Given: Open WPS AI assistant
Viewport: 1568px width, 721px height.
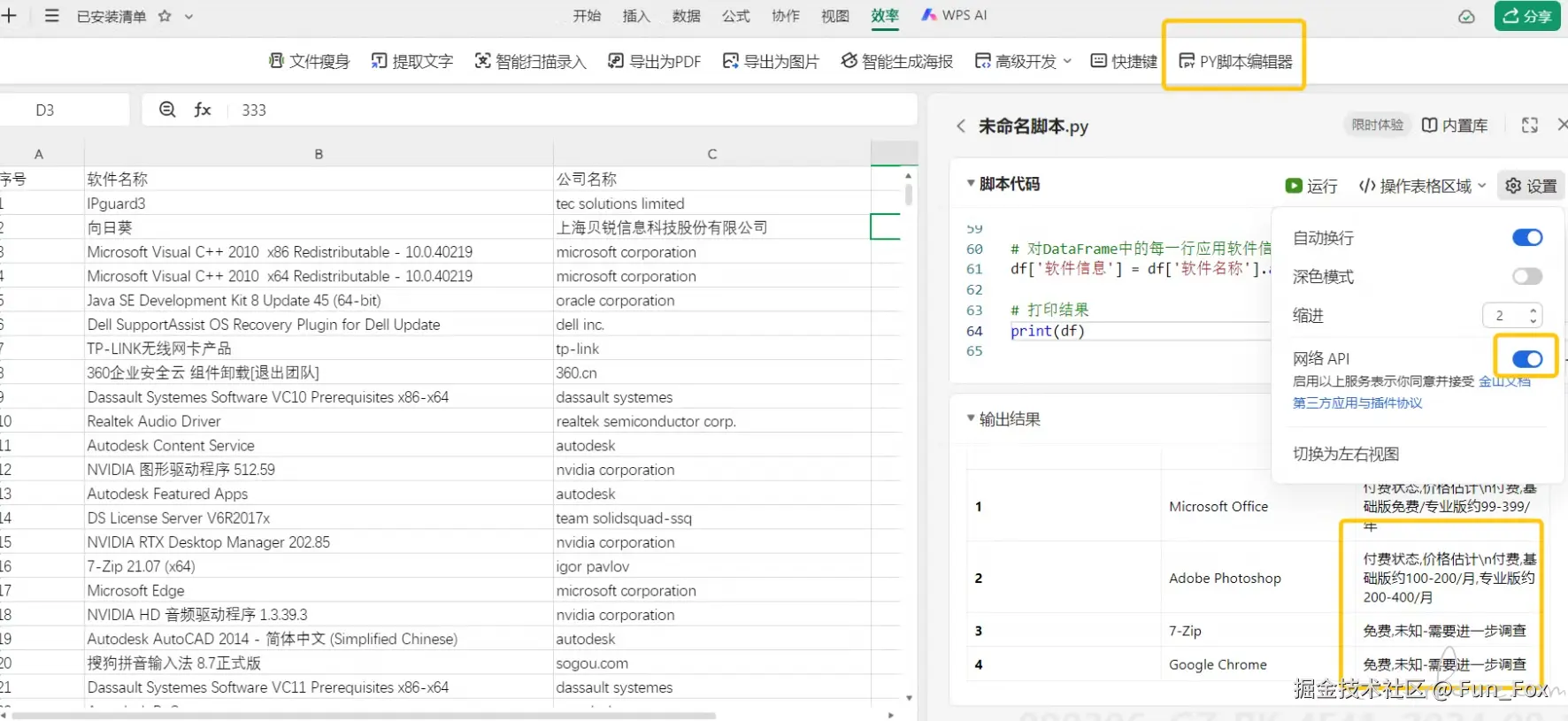Looking at the screenshot, I should (x=954, y=16).
